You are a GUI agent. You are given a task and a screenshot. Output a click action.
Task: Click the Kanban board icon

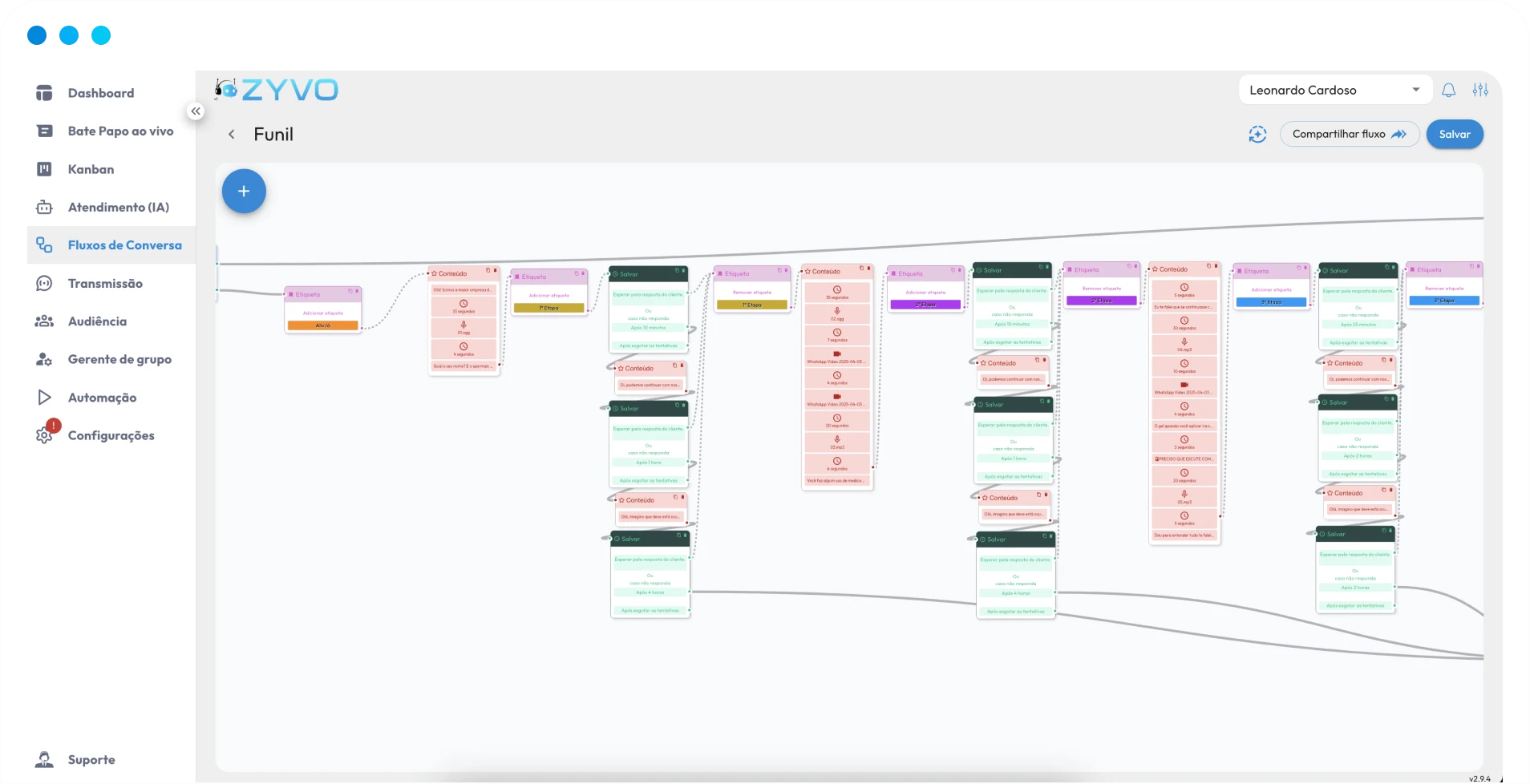44,169
